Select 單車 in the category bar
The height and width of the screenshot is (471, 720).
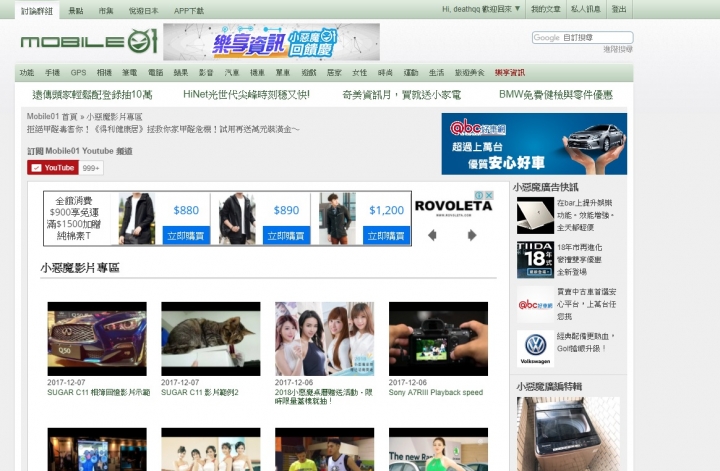click(283, 73)
